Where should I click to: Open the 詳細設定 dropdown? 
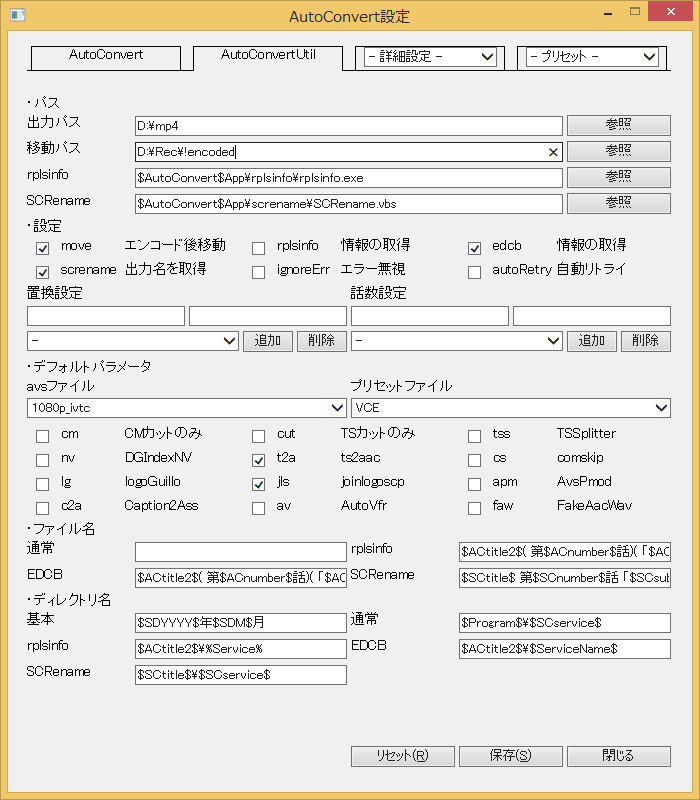(x=430, y=57)
